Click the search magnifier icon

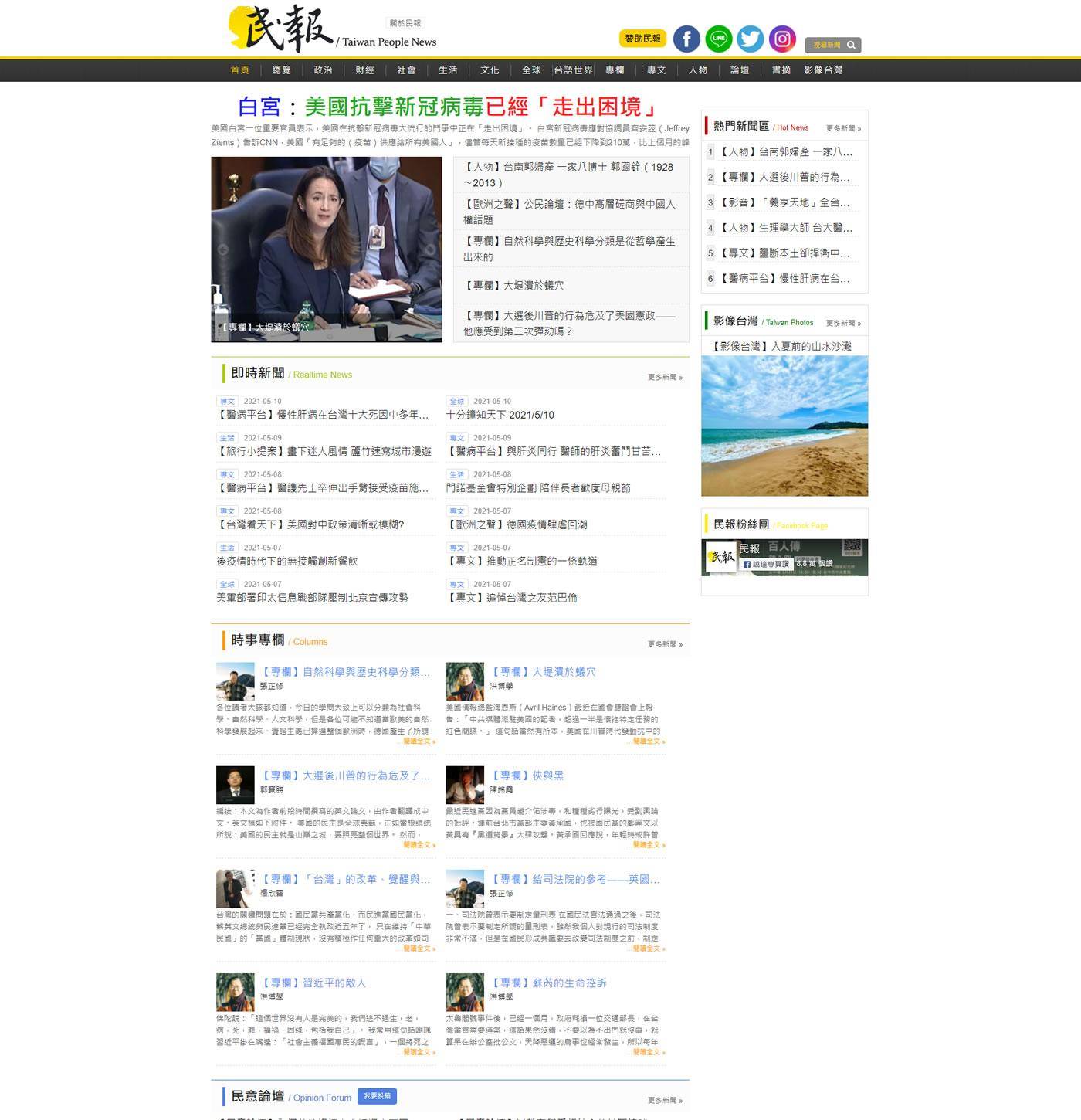(x=851, y=46)
